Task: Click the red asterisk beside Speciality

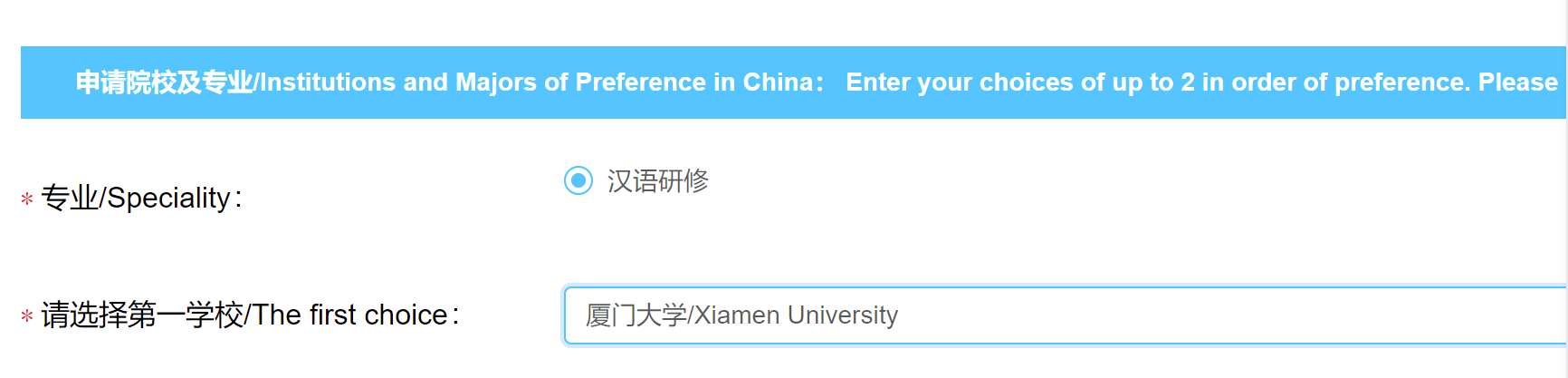Action: coord(27,199)
